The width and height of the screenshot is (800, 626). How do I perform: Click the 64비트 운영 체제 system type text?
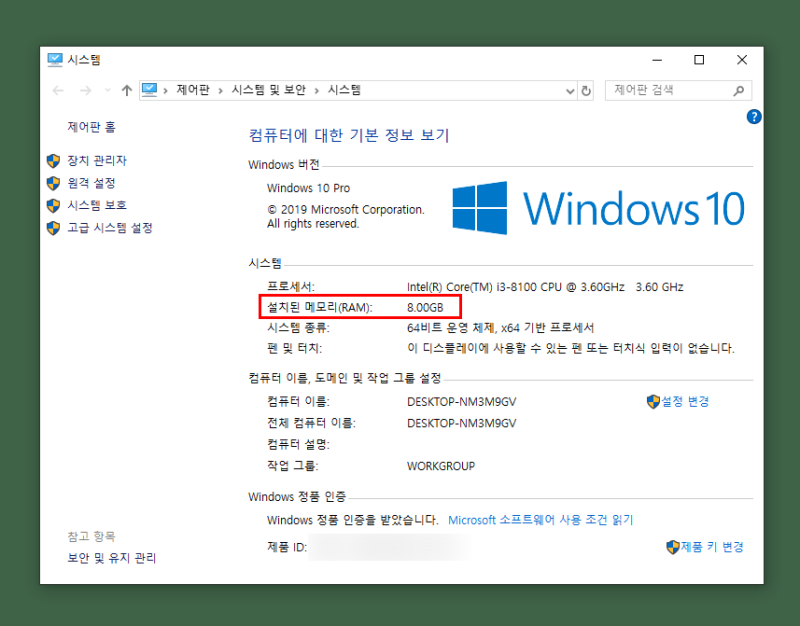pyautogui.click(x=500, y=328)
